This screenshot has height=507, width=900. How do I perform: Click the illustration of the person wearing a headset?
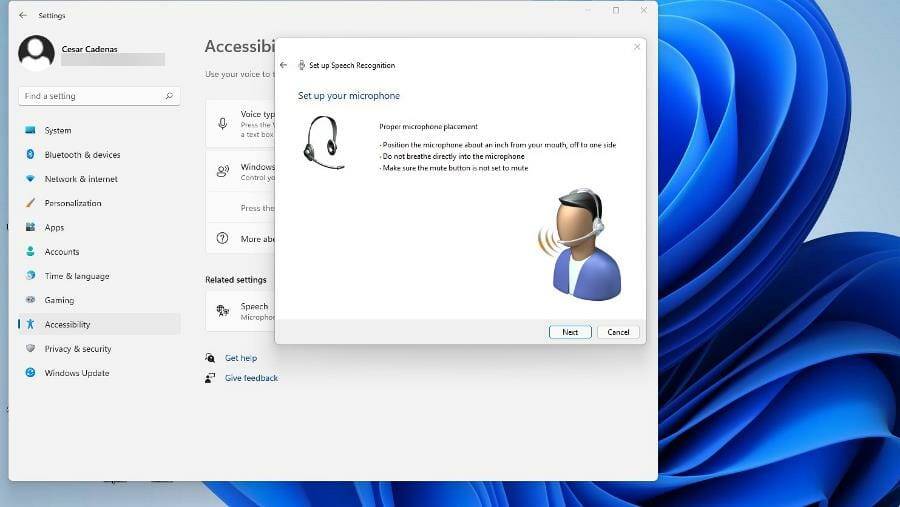tap(581, 244)
